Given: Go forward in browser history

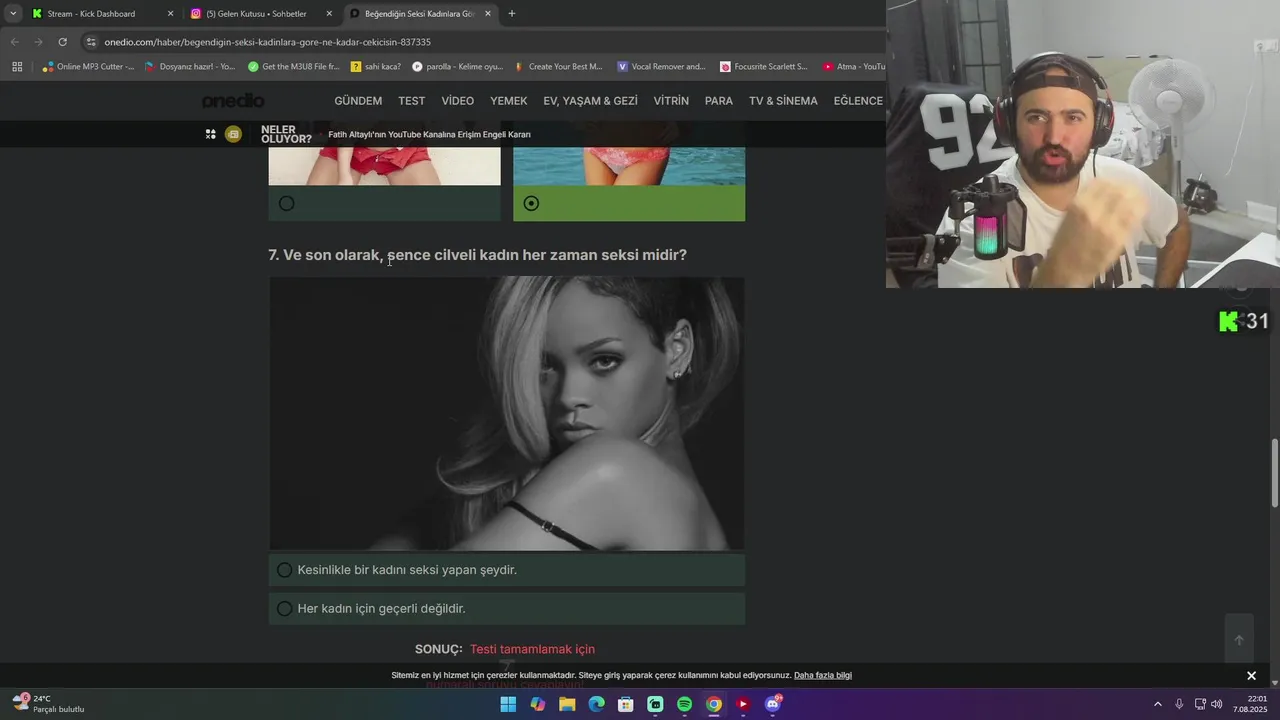Looking at the screenshot, I should [x=38, y=42].
